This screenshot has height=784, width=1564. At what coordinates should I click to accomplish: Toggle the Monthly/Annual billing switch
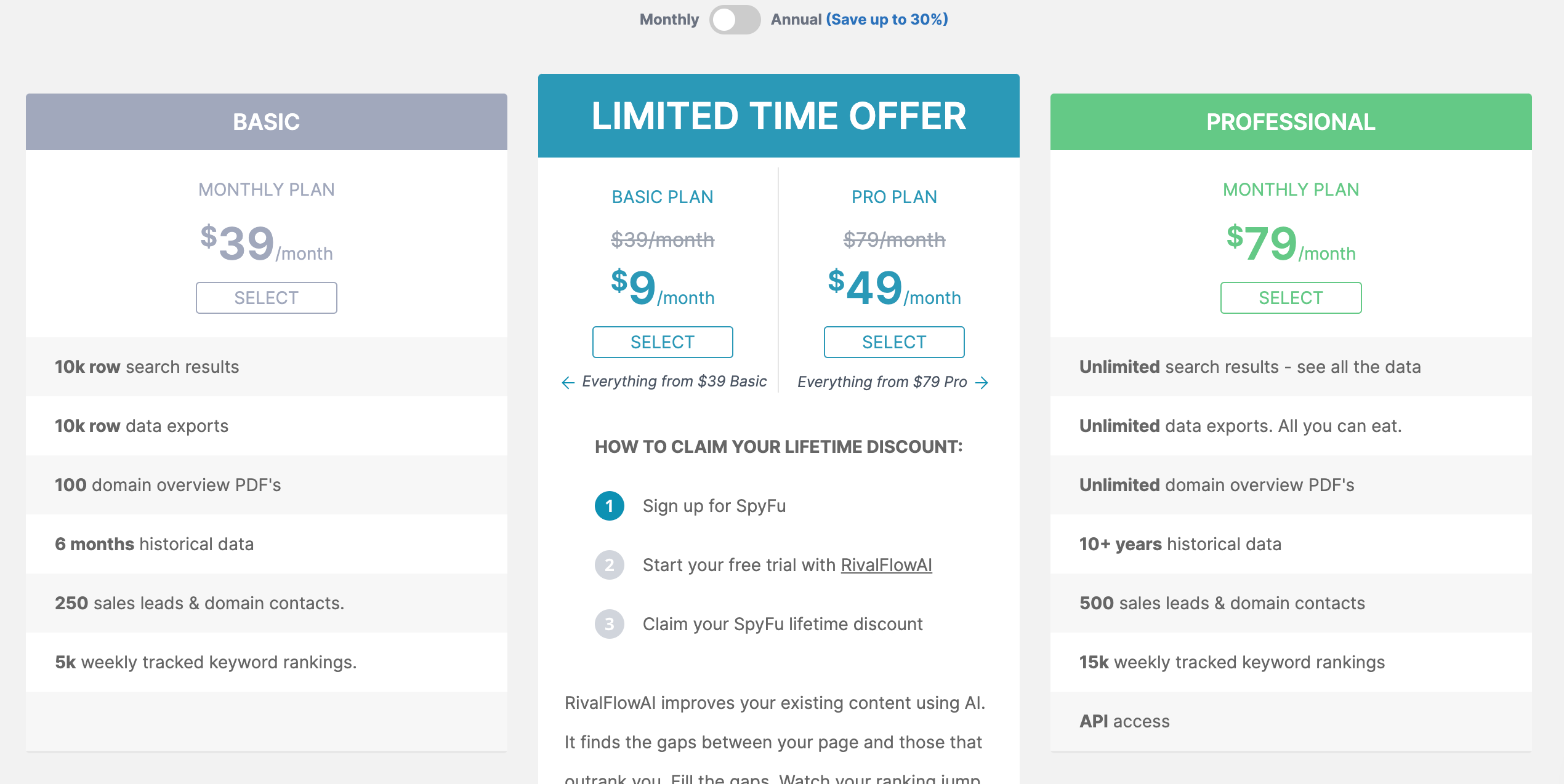(x=735, y=20)
